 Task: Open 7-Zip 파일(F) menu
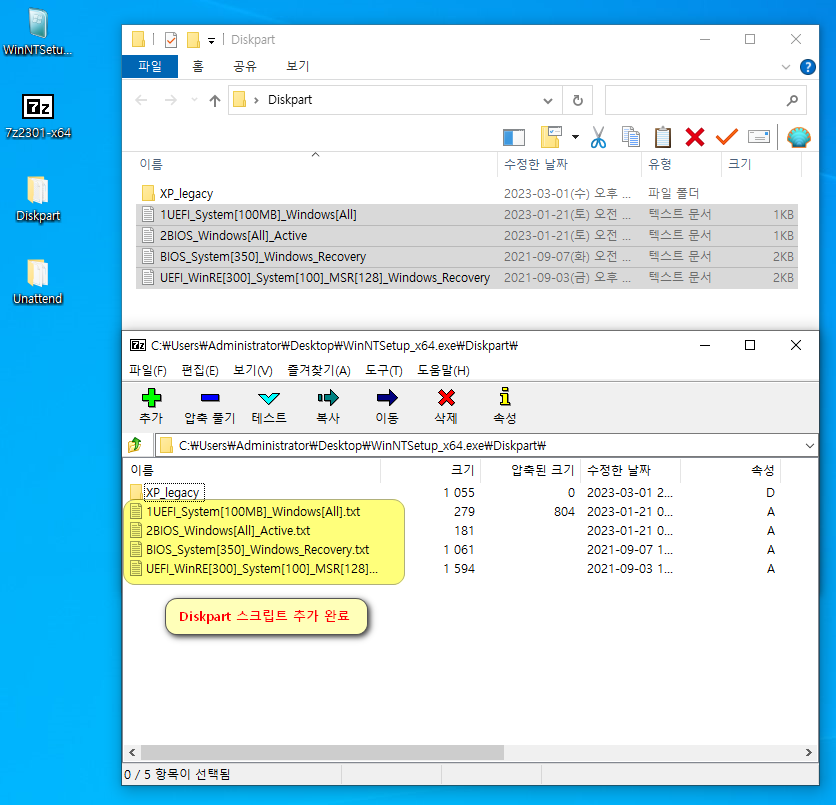tap(148, 371)
